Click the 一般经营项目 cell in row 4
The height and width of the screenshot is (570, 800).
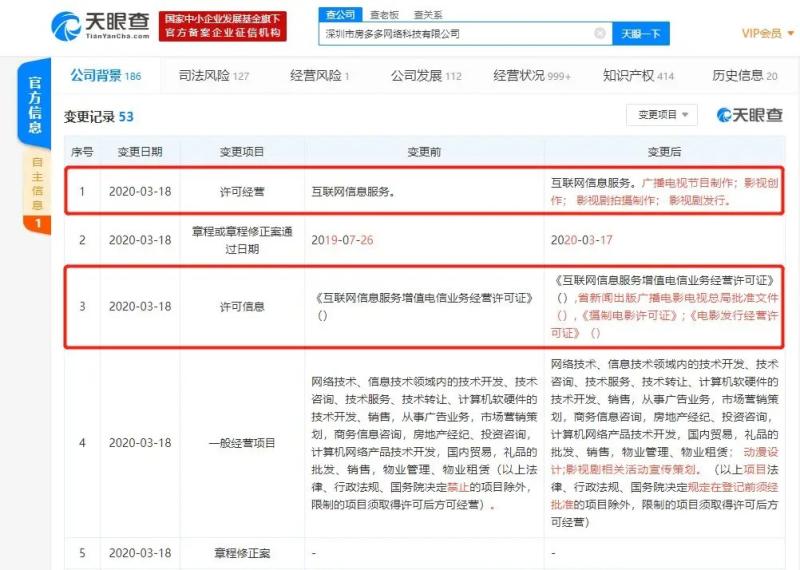(x=242, y=443)
